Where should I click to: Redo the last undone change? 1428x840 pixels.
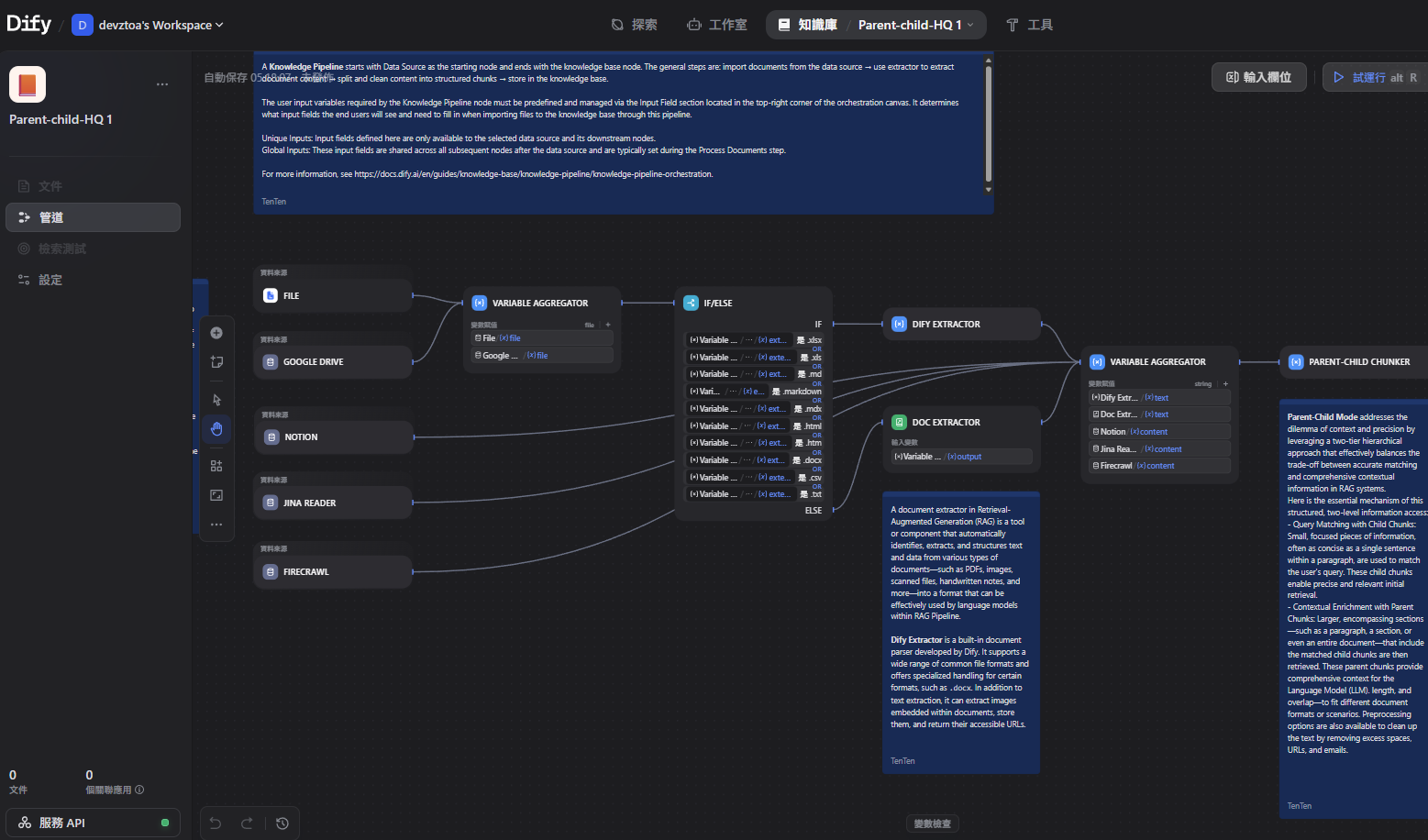[x=246, y=823]
